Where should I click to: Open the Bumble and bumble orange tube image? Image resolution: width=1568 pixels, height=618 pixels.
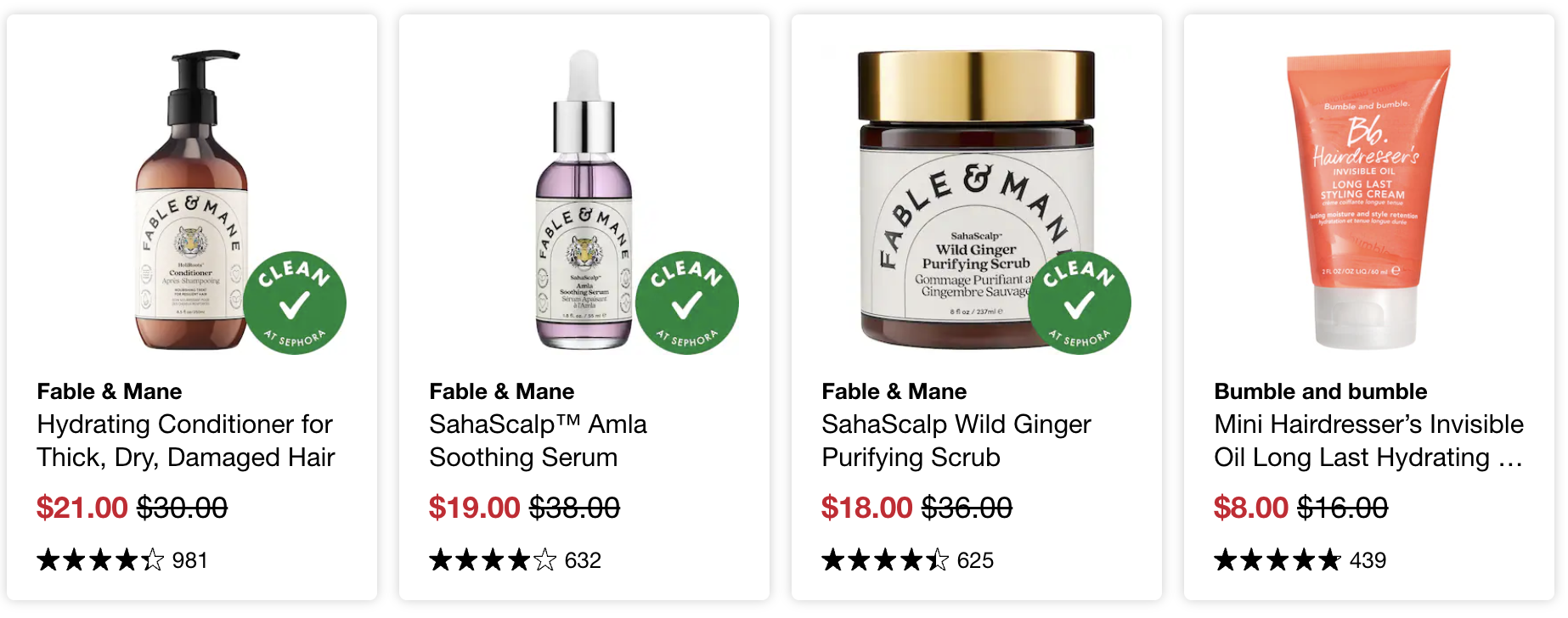(1368, 199)
